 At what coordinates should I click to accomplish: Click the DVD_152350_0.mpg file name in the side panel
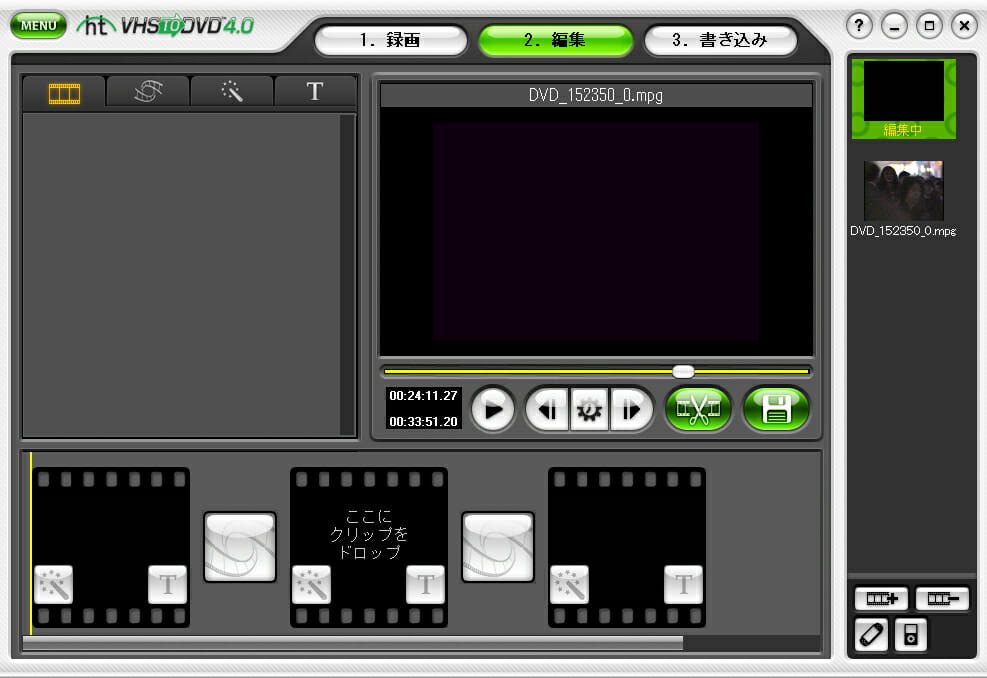click(903, 231)
